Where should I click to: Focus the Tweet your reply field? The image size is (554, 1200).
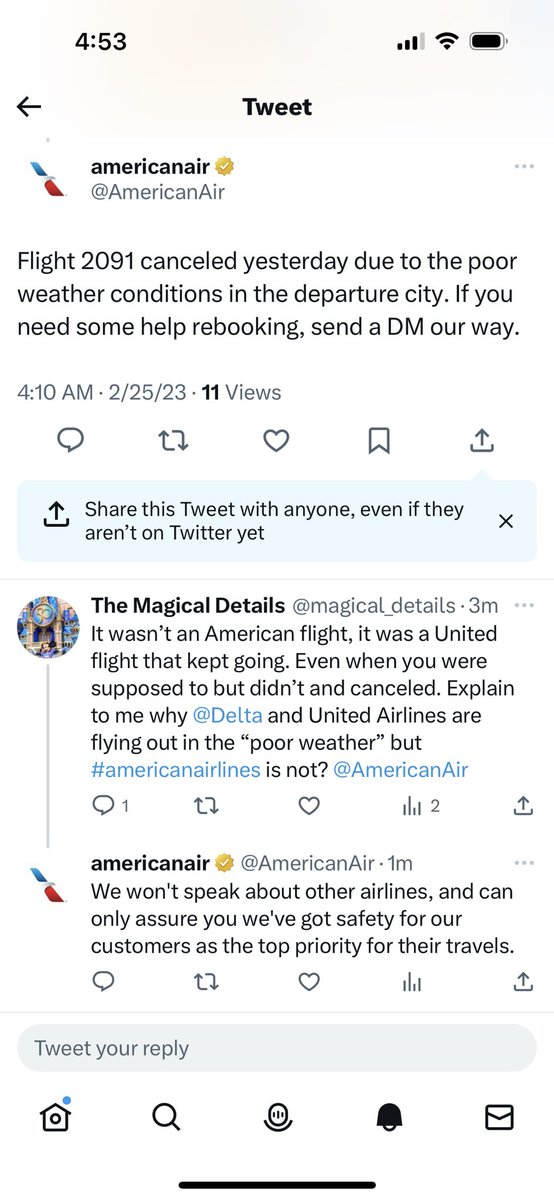[x=277, y=1048]
